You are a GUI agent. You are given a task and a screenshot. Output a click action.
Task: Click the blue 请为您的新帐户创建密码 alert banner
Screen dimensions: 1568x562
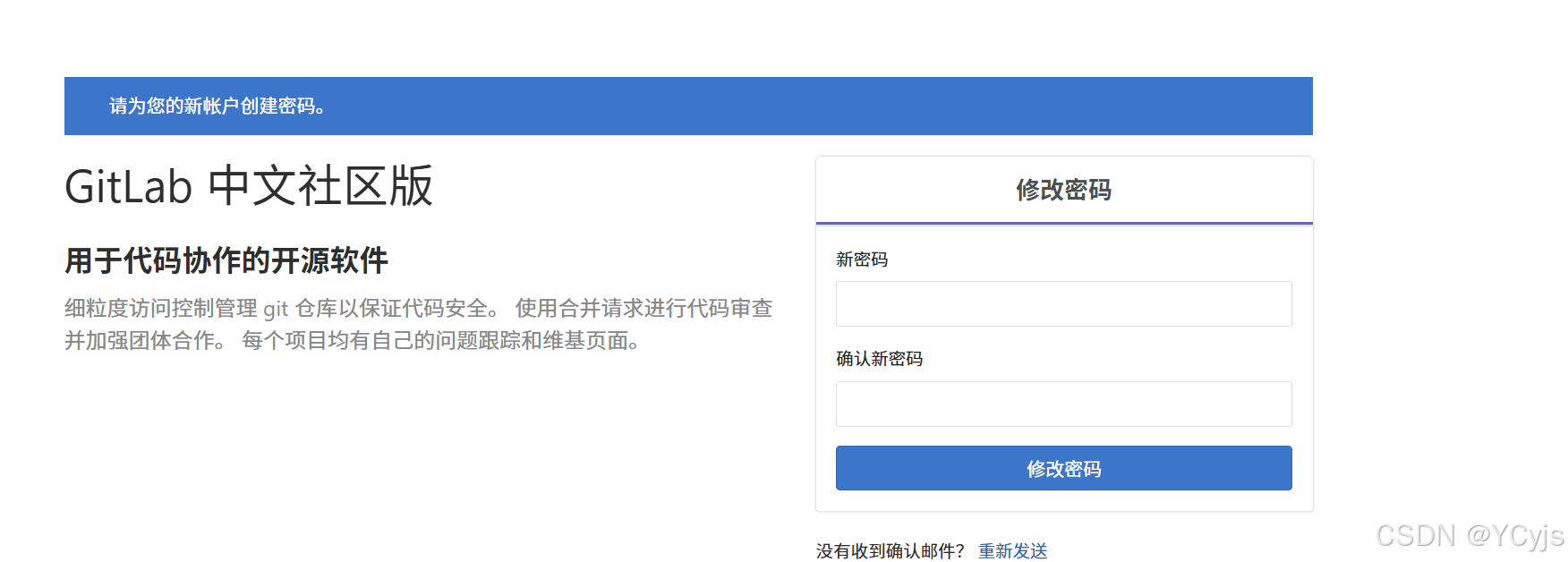[688, 106]
